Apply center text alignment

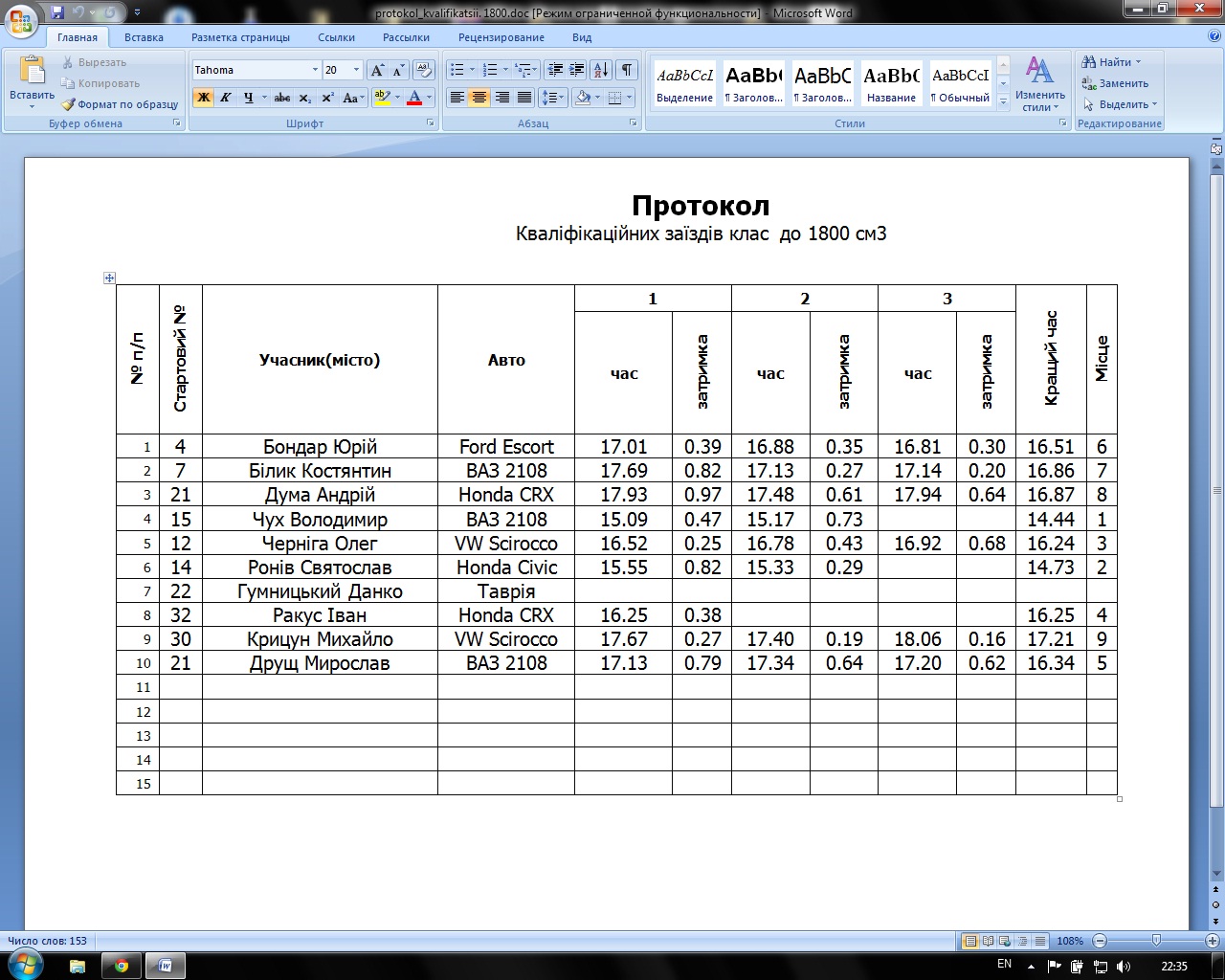[x=479, y=98]
